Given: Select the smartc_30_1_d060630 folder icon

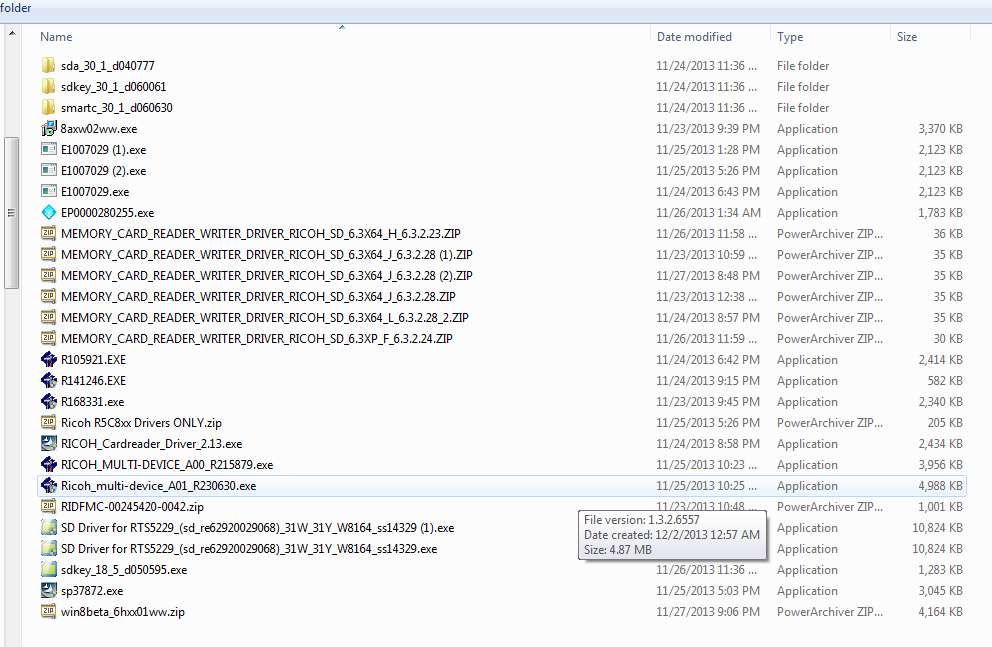Looking at the screenshot, I should pos(49,107).
